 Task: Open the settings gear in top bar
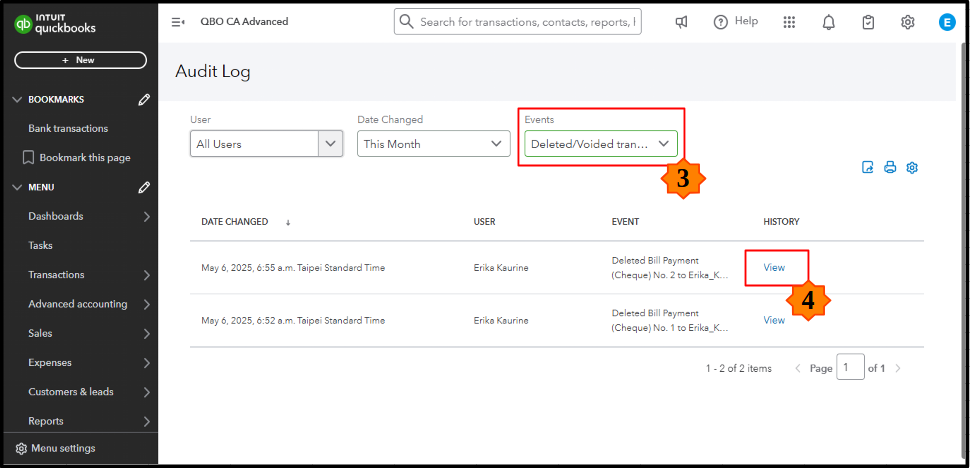907,22
